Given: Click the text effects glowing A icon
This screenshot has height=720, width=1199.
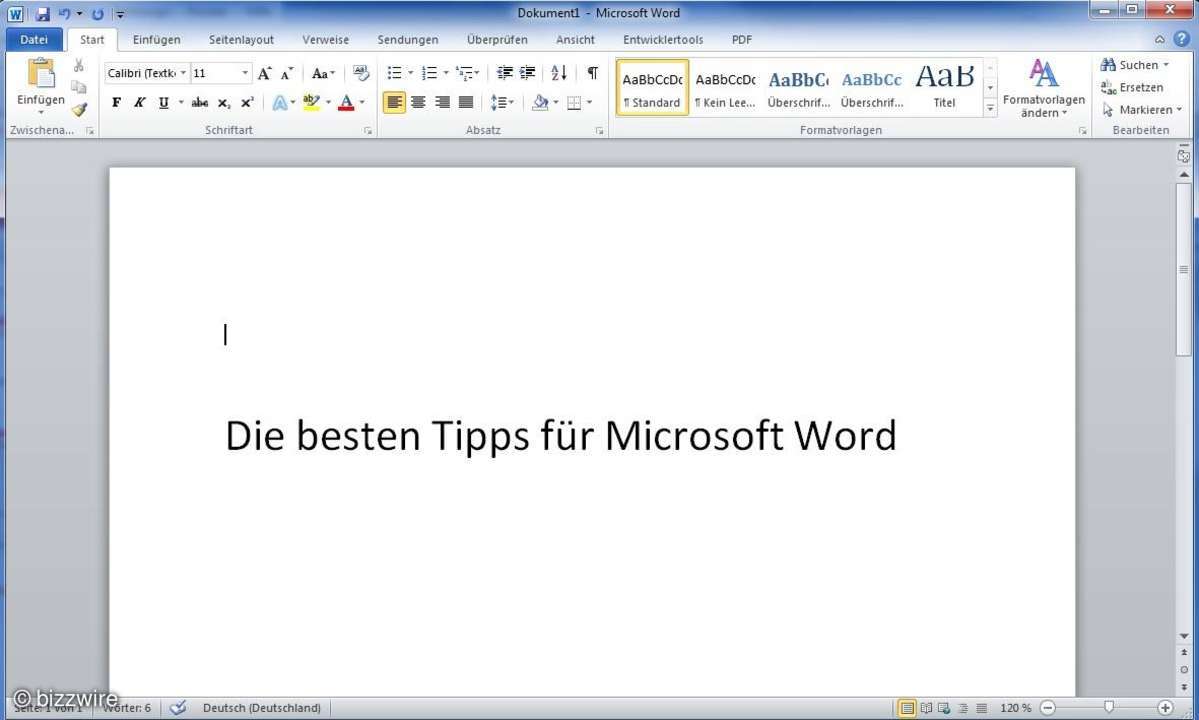Looking at the screenshot, I should pyautogui.click(x=280, y=102).
